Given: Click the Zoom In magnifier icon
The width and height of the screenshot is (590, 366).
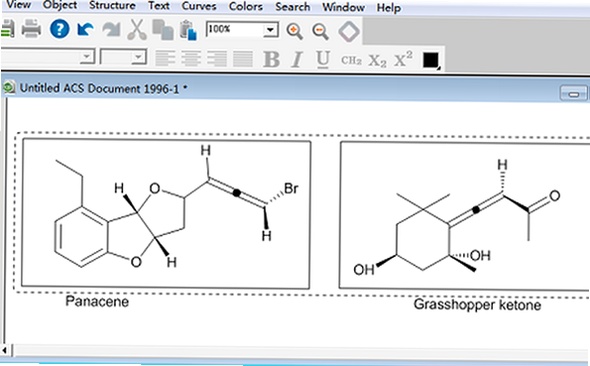Looking at the screenshot, I should (294, 31).
